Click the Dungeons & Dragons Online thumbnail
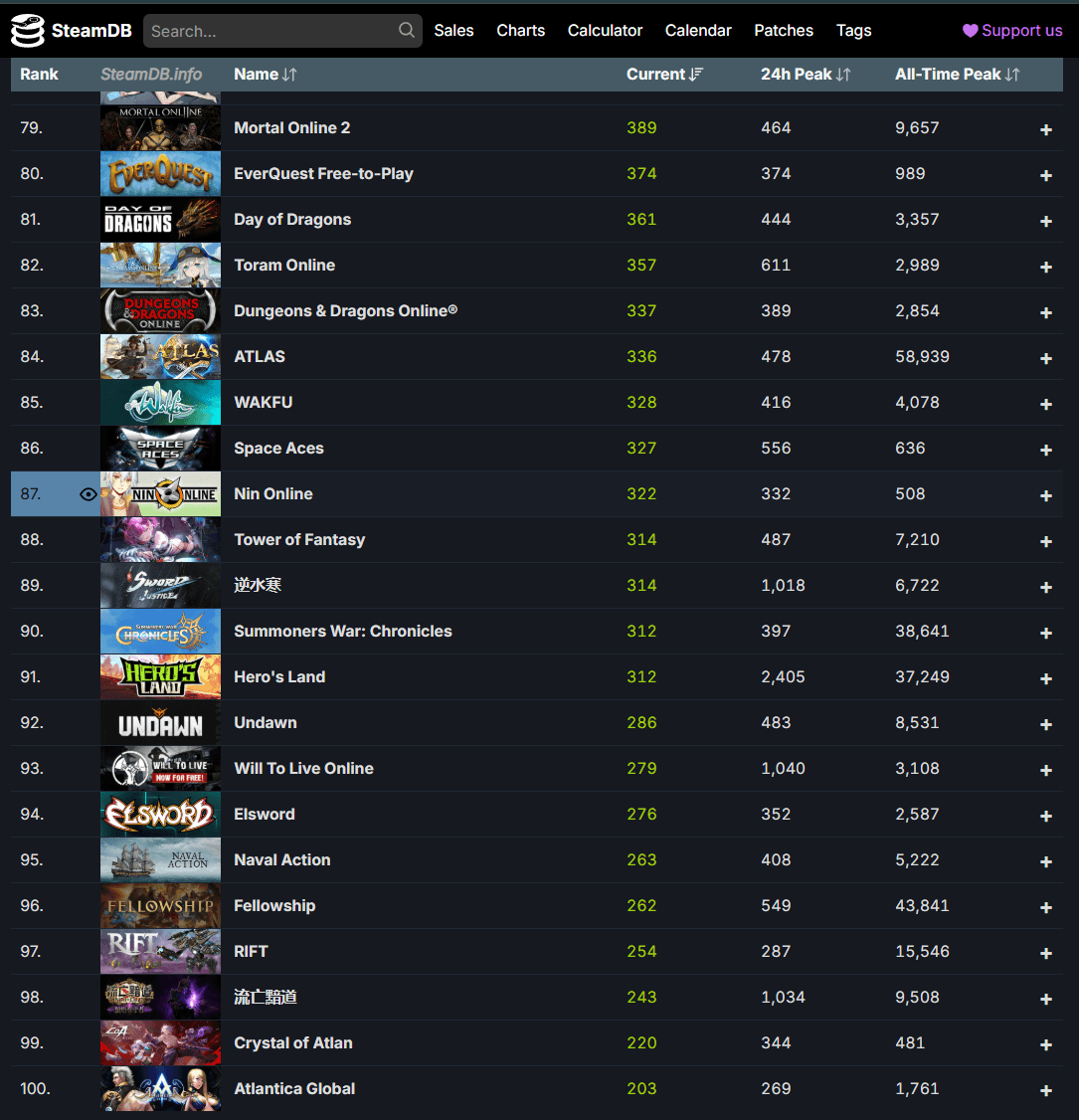The image size is (1079, 1120). 160,310
